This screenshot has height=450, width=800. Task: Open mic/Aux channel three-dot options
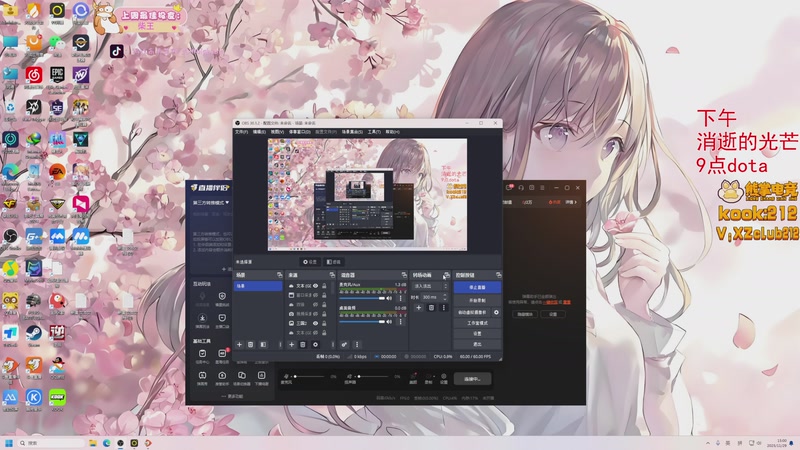pos(401,298)
